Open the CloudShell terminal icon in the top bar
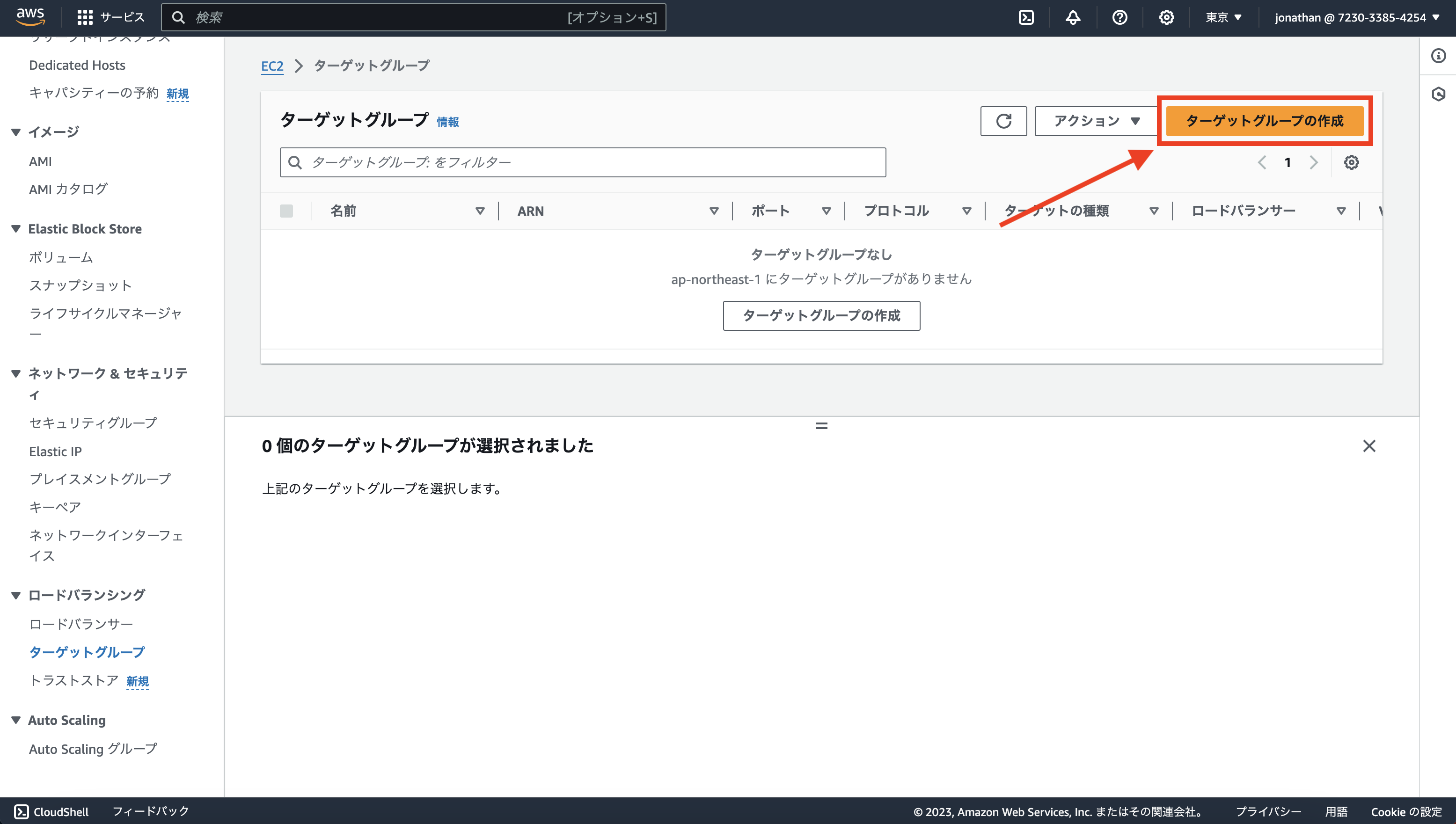1456x824 pixels. (x=1026, y=17)
